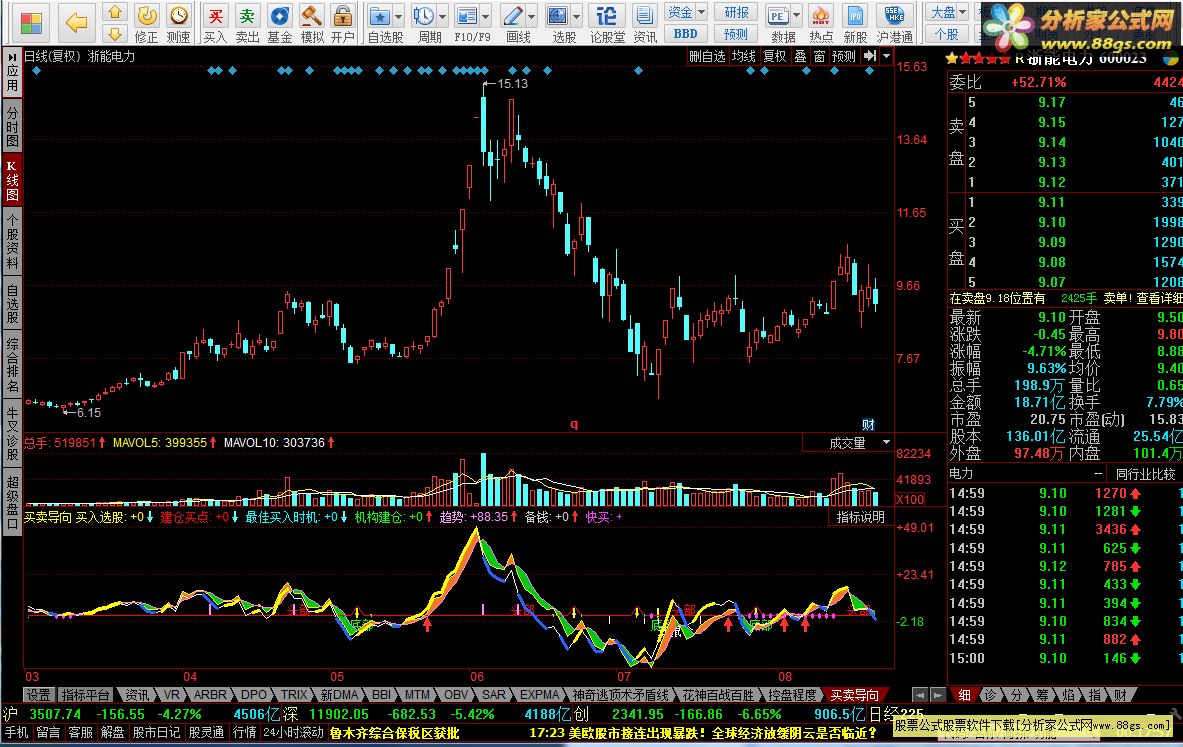Open the 股市日记 stock diary button
This screenshot has width=1183, height=747.
(156, 733)
